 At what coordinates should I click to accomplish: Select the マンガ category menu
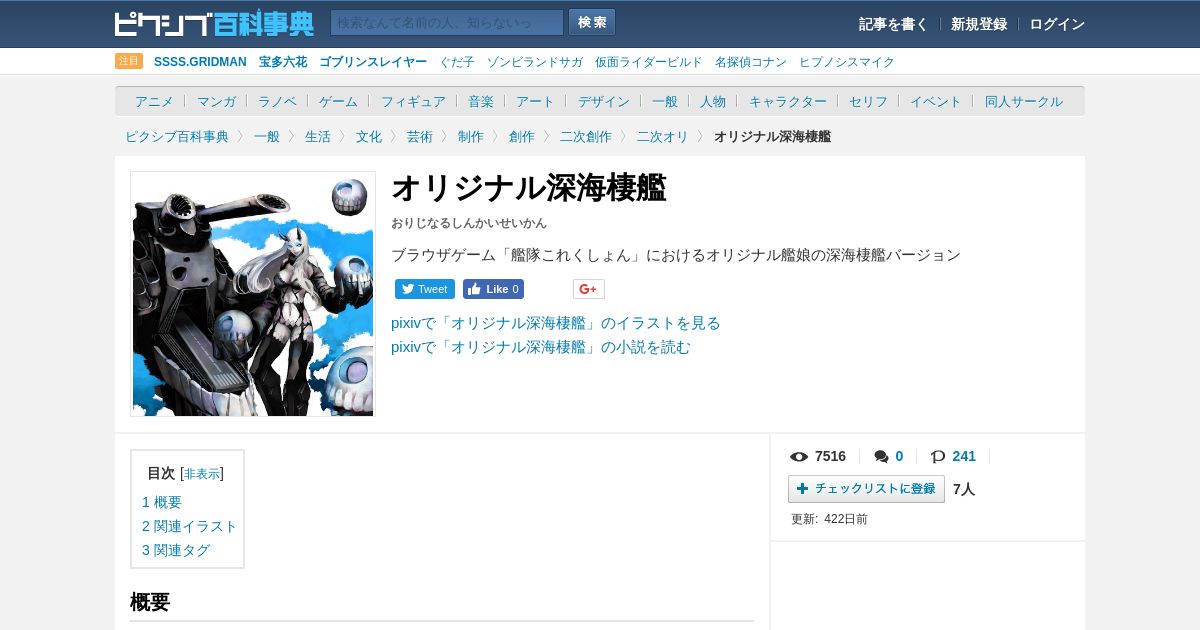tap(216, 101)
